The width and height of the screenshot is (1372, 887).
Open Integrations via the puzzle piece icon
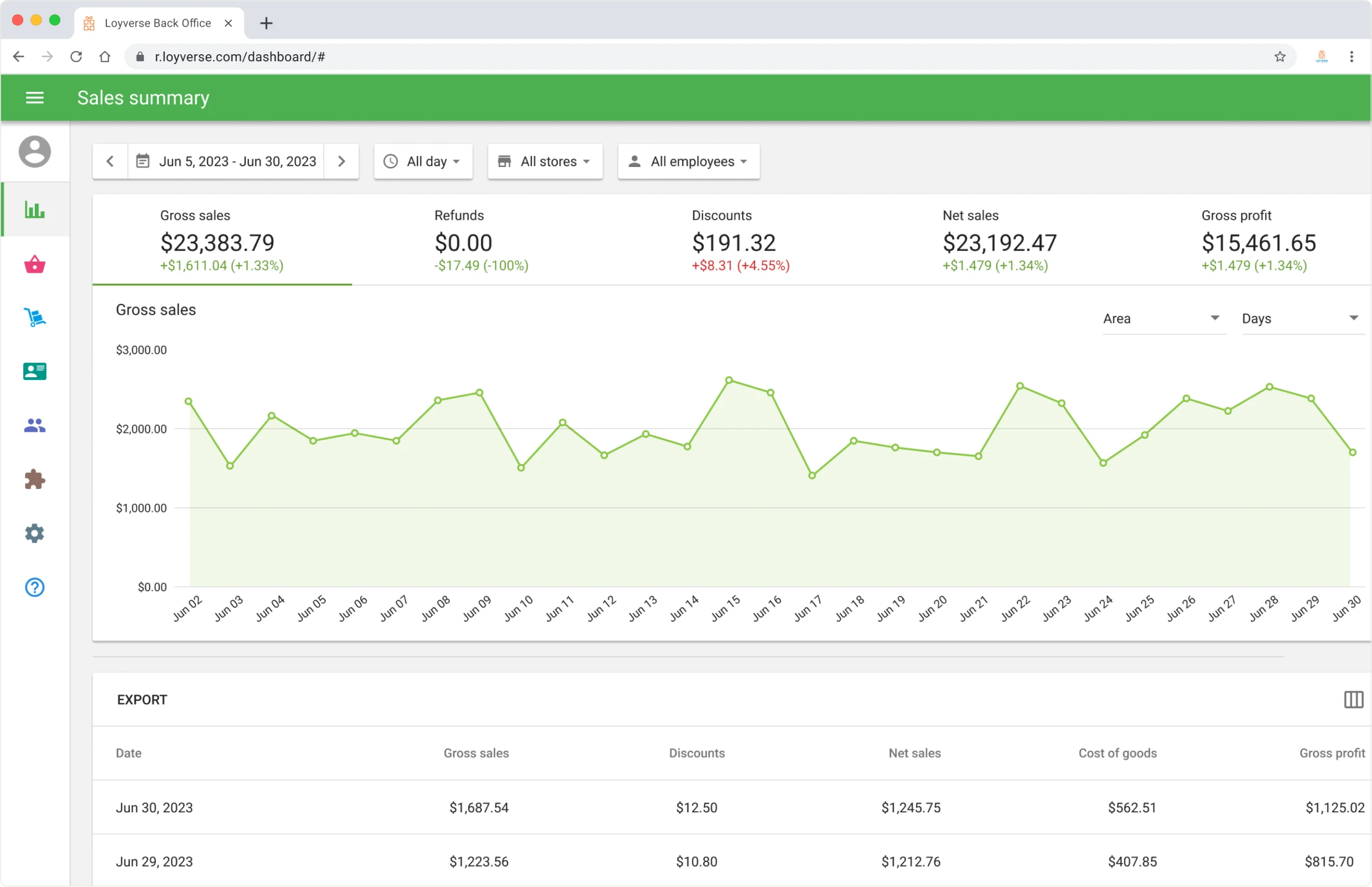pyautogui.click(x=34, y=479)
